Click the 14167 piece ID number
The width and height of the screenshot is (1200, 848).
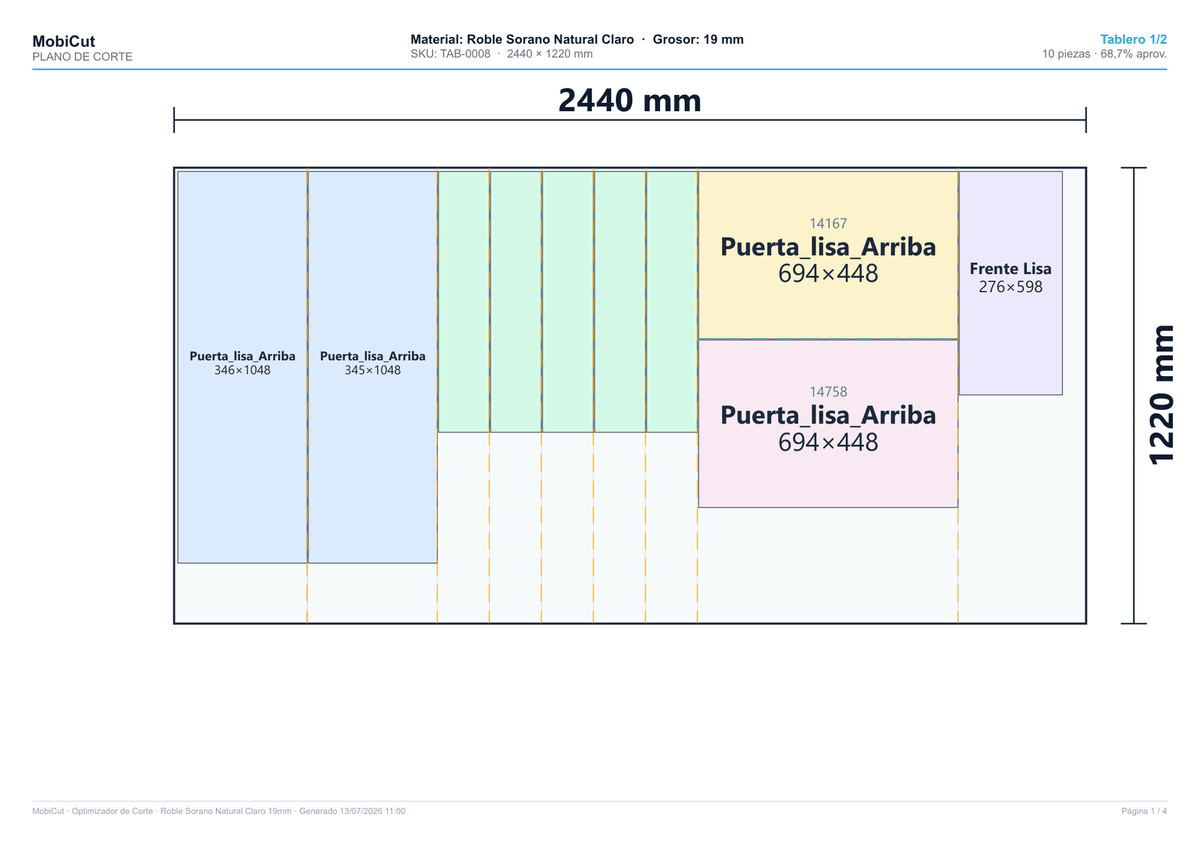click(x=828, y=225)
